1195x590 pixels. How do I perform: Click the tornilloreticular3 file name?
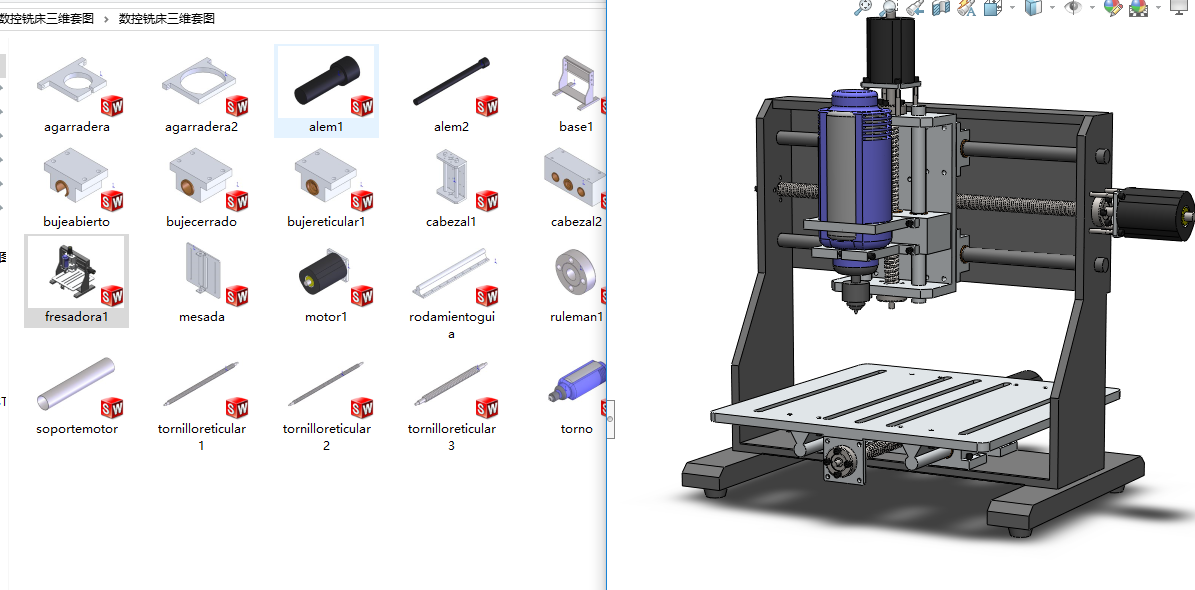(x=451, y=437)
